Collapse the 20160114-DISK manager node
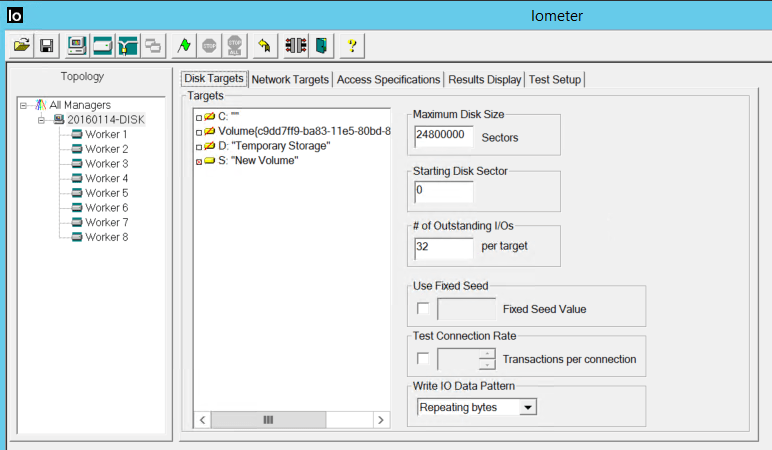772x450 pixels. pos(43,120)
